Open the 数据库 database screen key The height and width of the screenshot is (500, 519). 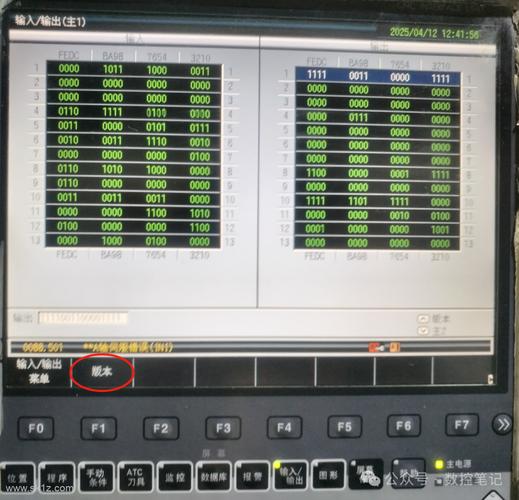click(x=213, y=477)
